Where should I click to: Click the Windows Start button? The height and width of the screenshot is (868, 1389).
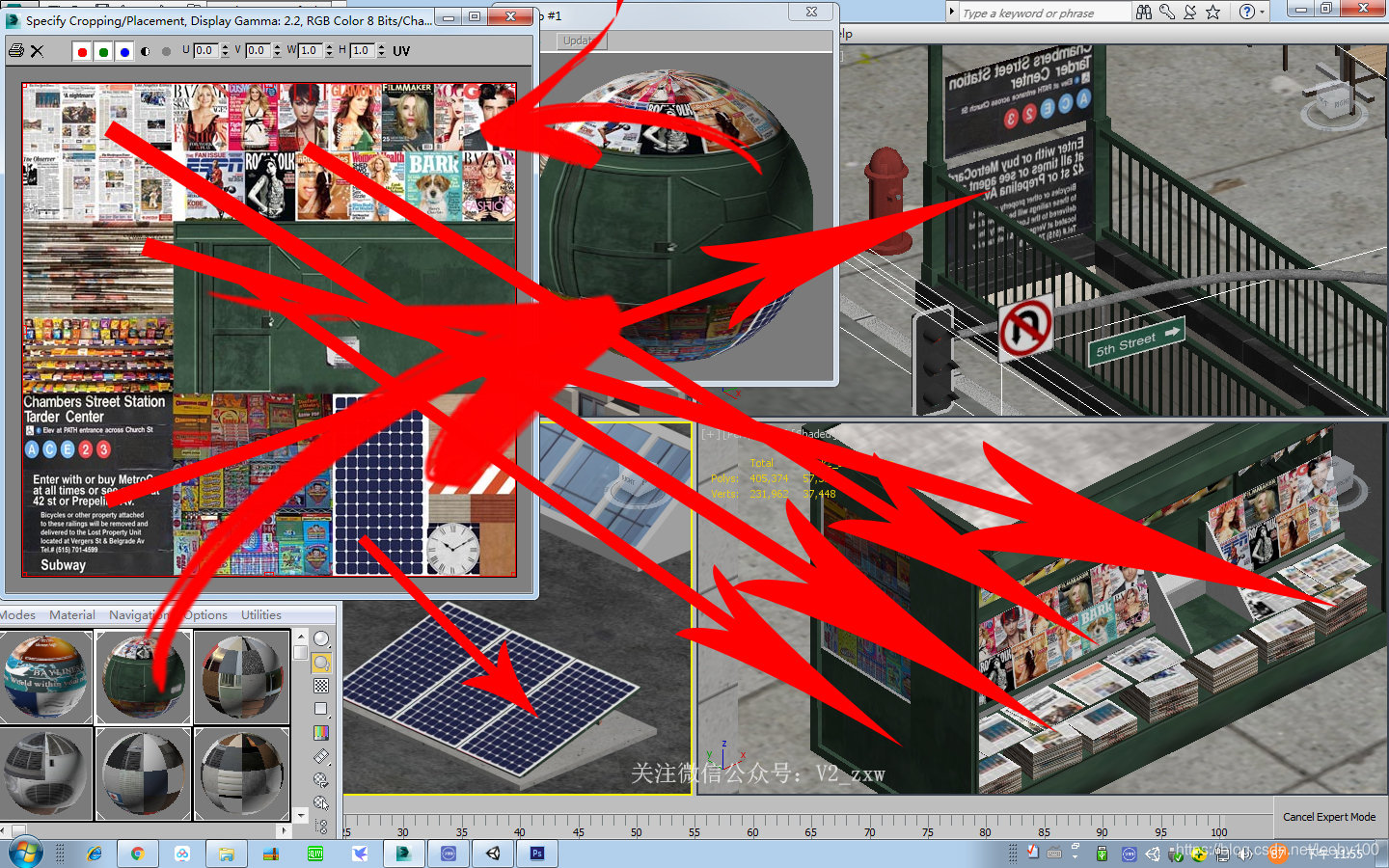25,854
